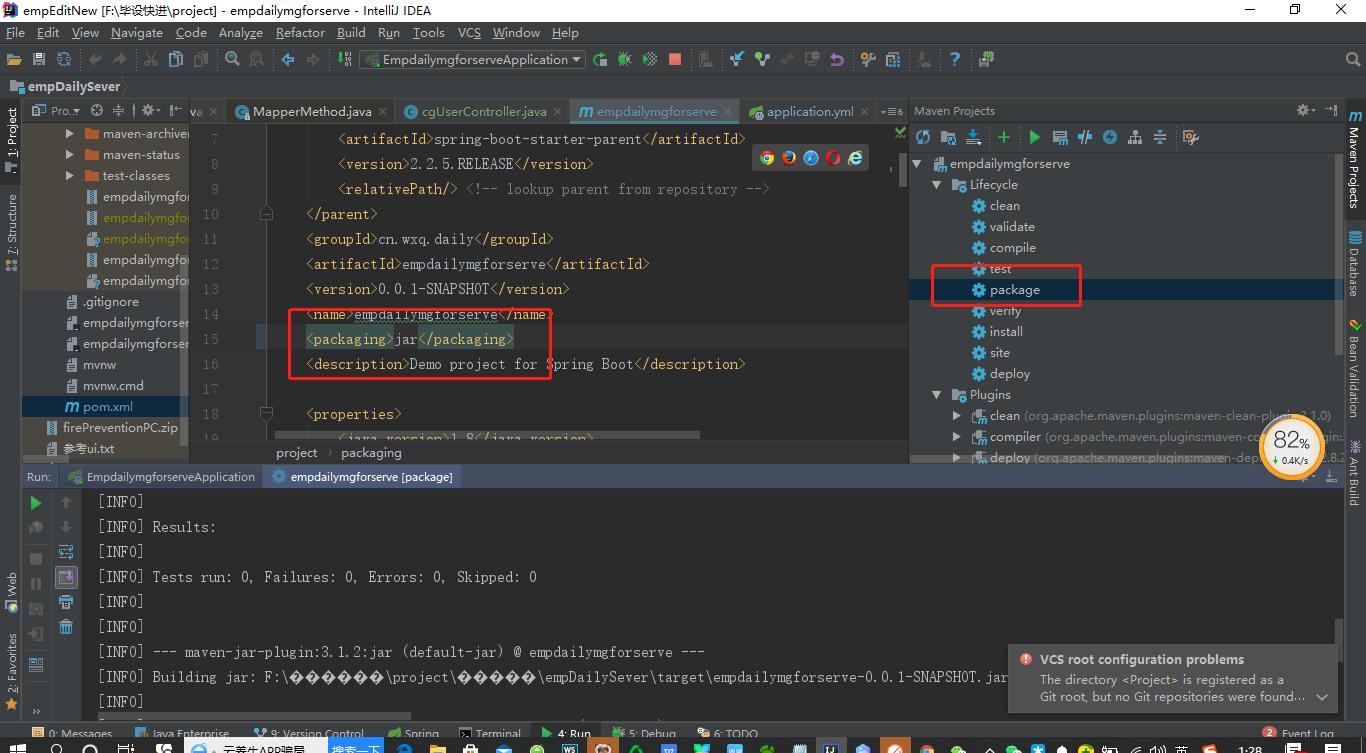Collapse the Lifecycle node in Maven tree
Screen dimensions: 1366x753
click(x=937, y=185)
